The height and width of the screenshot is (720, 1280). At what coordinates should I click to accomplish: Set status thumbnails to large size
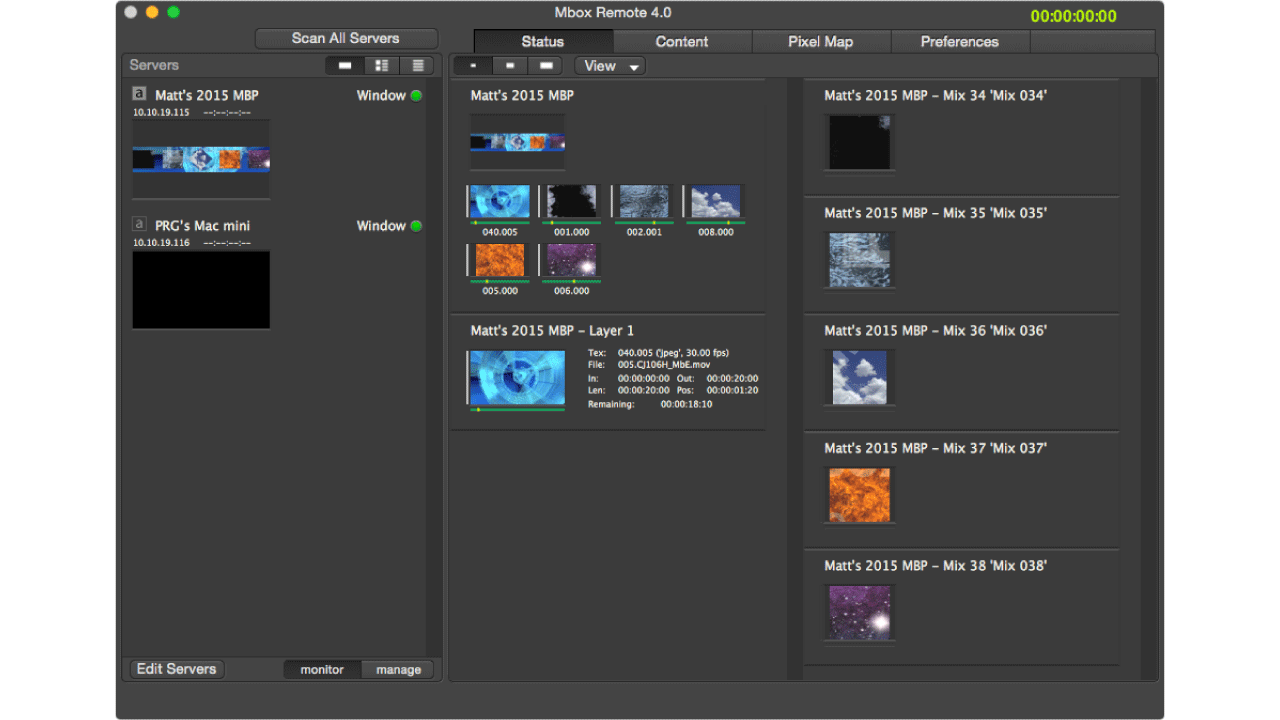click(x=545, y=66)
